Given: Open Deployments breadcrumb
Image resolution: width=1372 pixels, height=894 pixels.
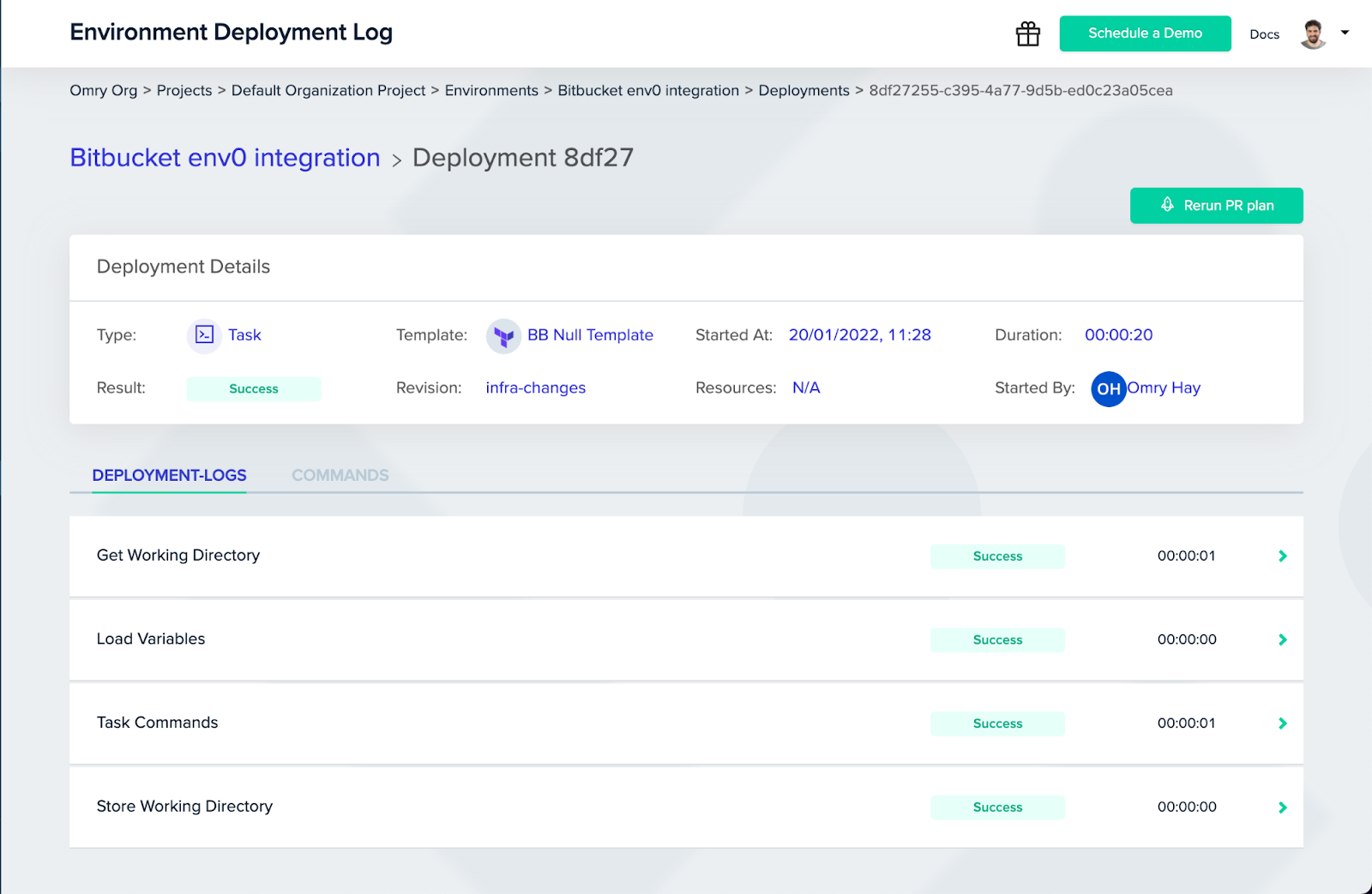Looking at the screenshot, I should coord(803,91).
